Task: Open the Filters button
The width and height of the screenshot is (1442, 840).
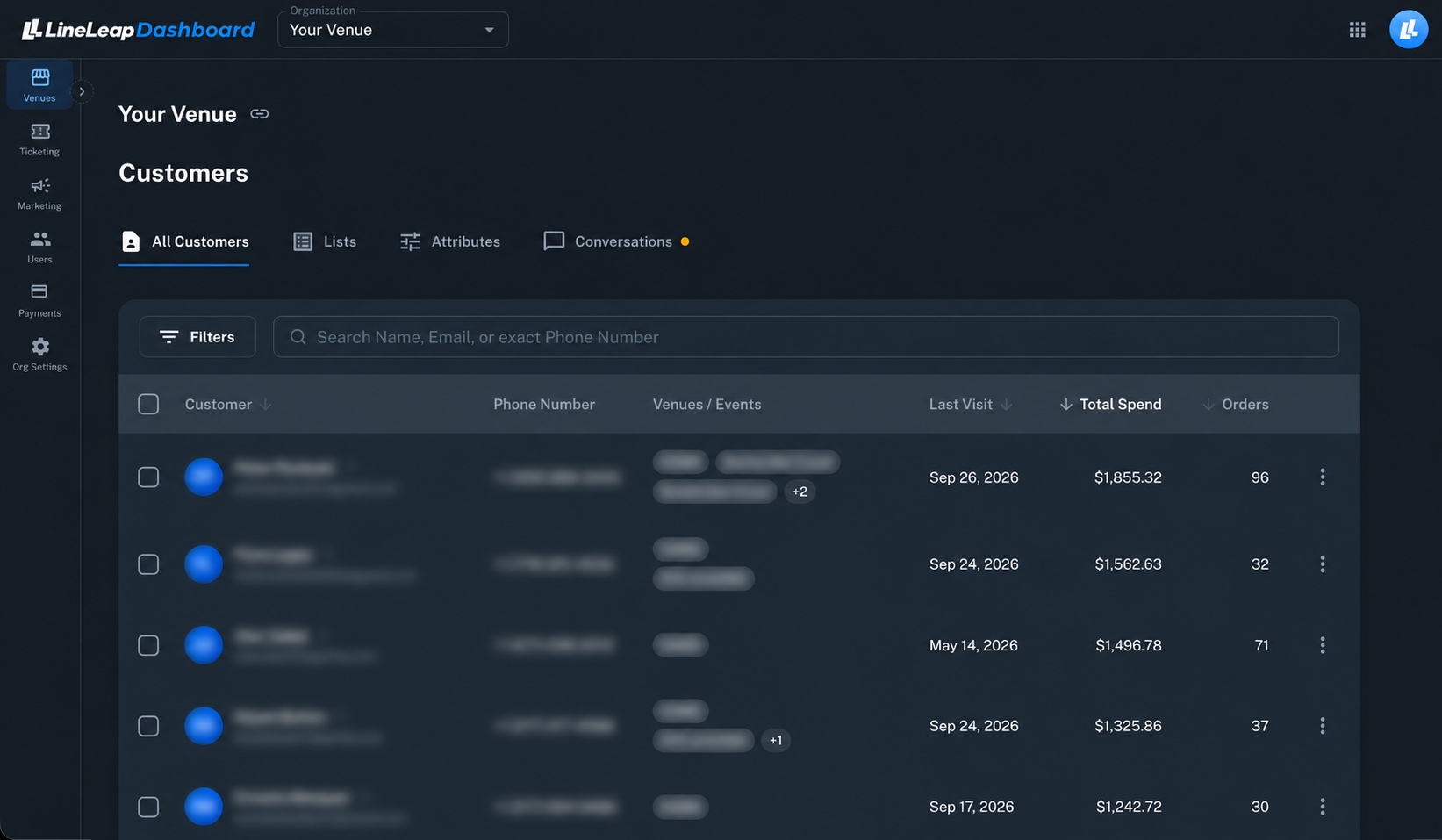Action: tap(197, 337)
